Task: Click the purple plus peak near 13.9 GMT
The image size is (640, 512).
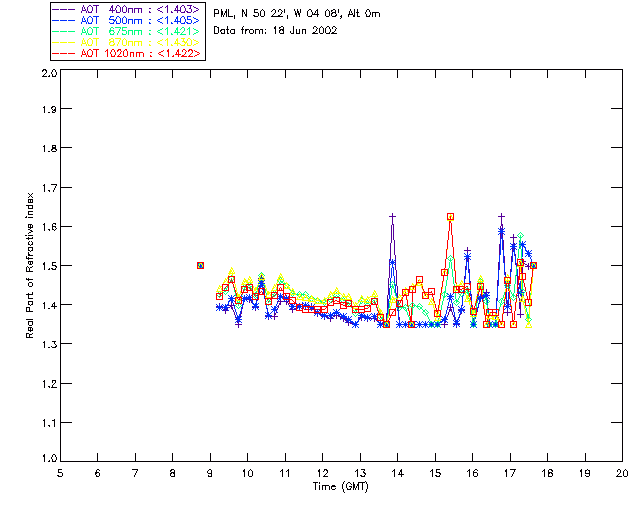Action: pyautogui.click(x=393, y=216)
